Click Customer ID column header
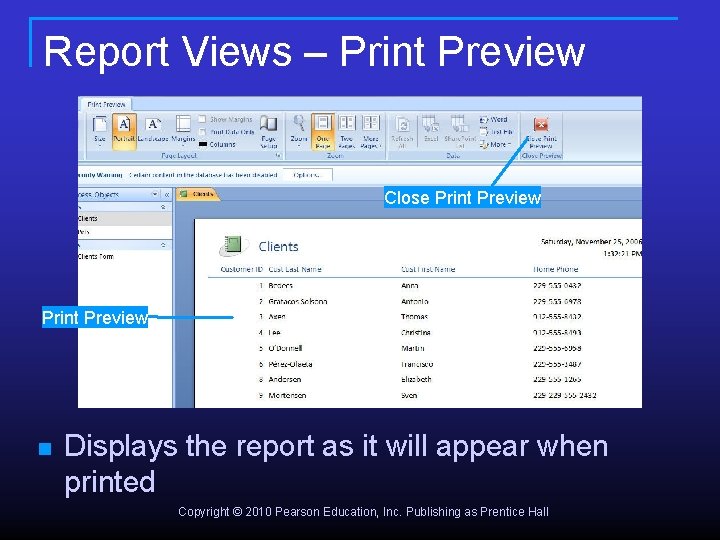This screenshot has width=720, height=540. click(x=242, y=269)
